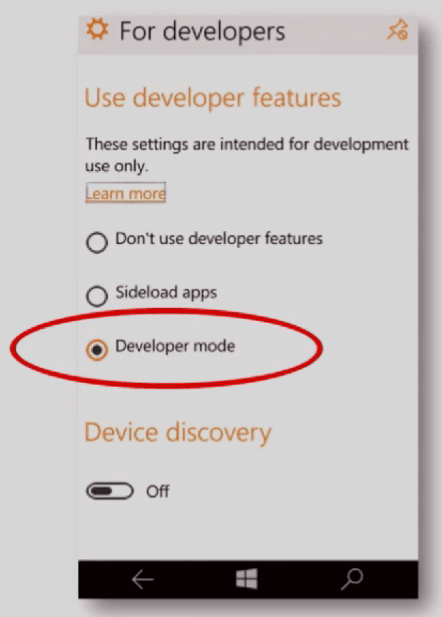This screenshot has width=442, height=617.
Task: Click the Device discovery section heading
Action: [178, 432]
